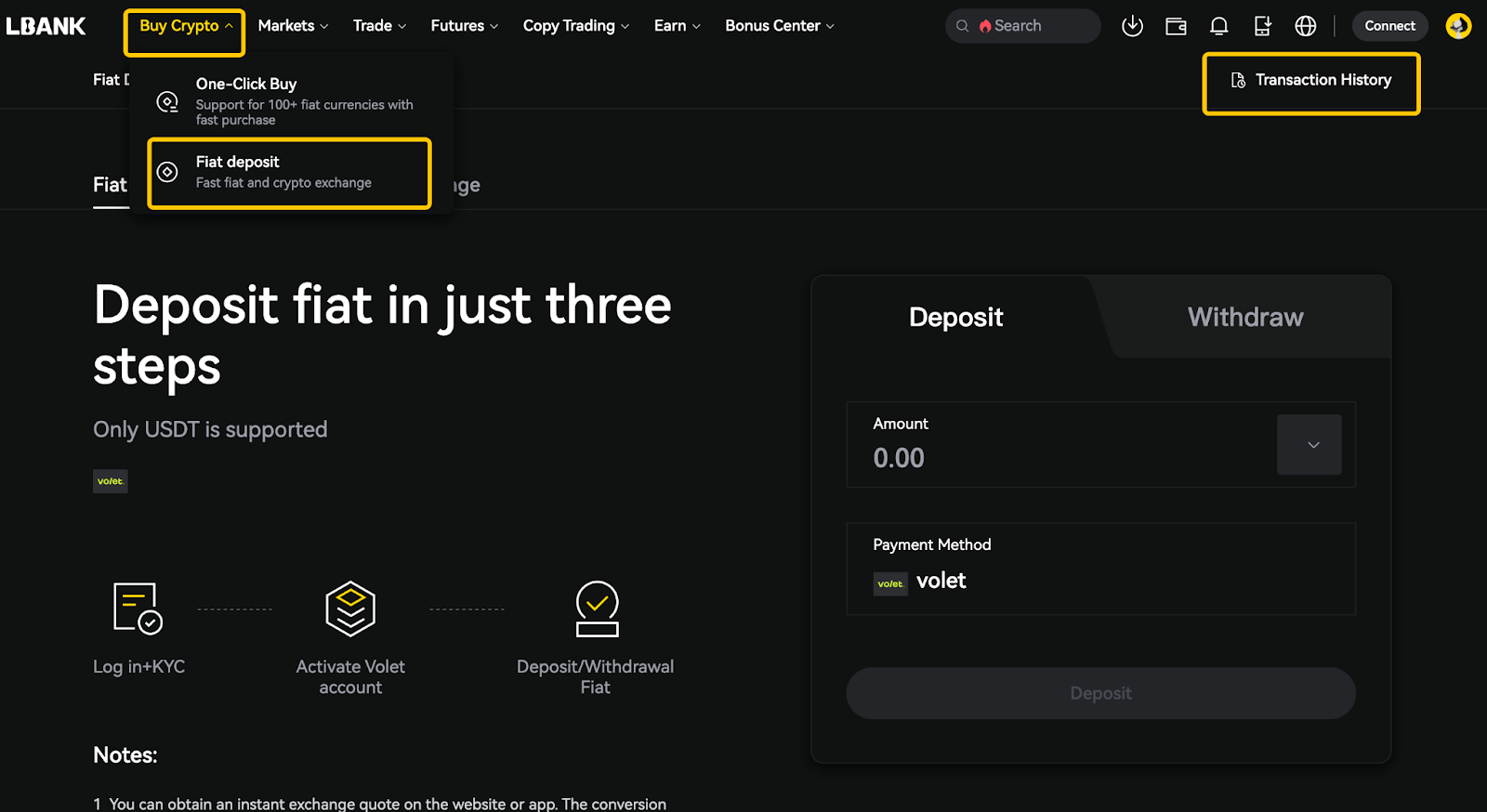Click the volet logo in Payment Method
The image size is (1487, 812).
click(890, 583)
